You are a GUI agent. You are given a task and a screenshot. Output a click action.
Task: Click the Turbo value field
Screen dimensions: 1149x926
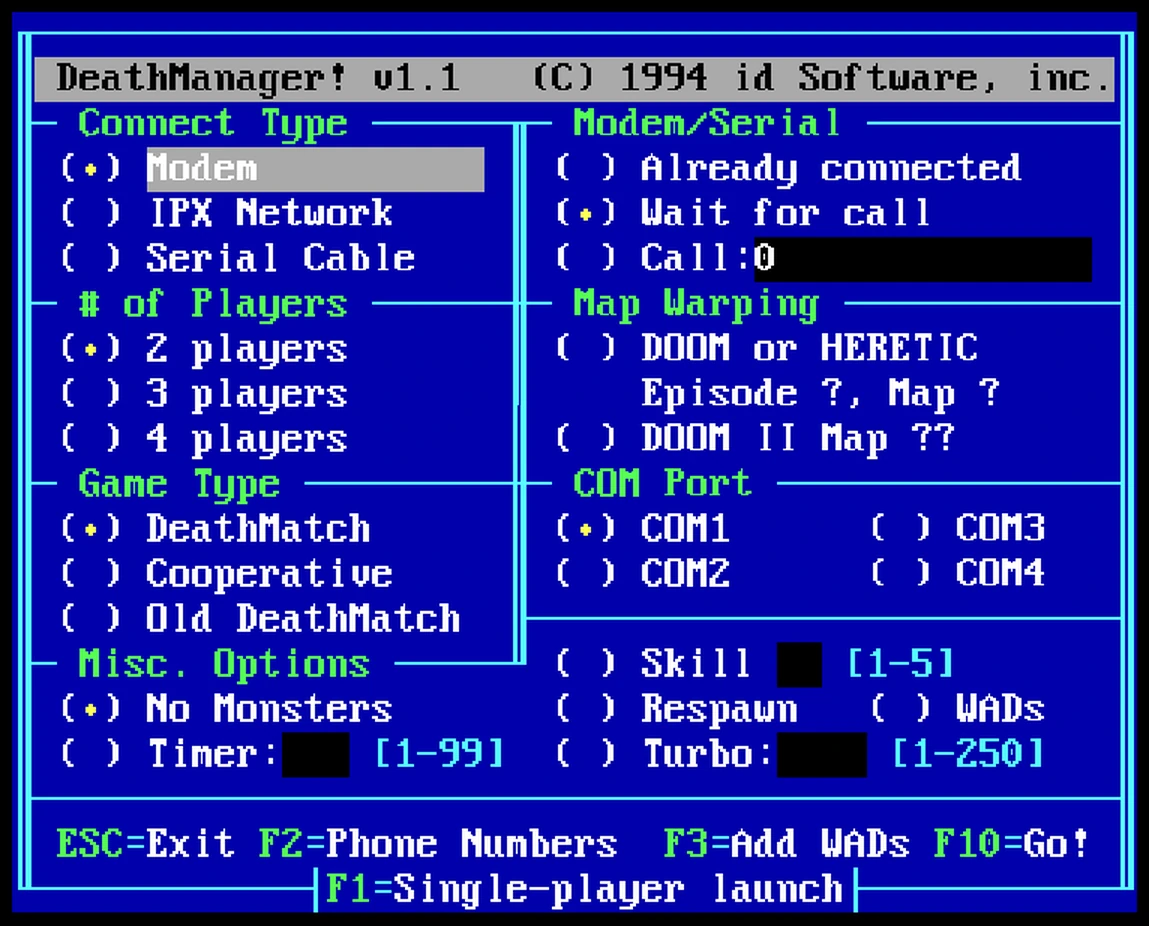click(822, 755)
